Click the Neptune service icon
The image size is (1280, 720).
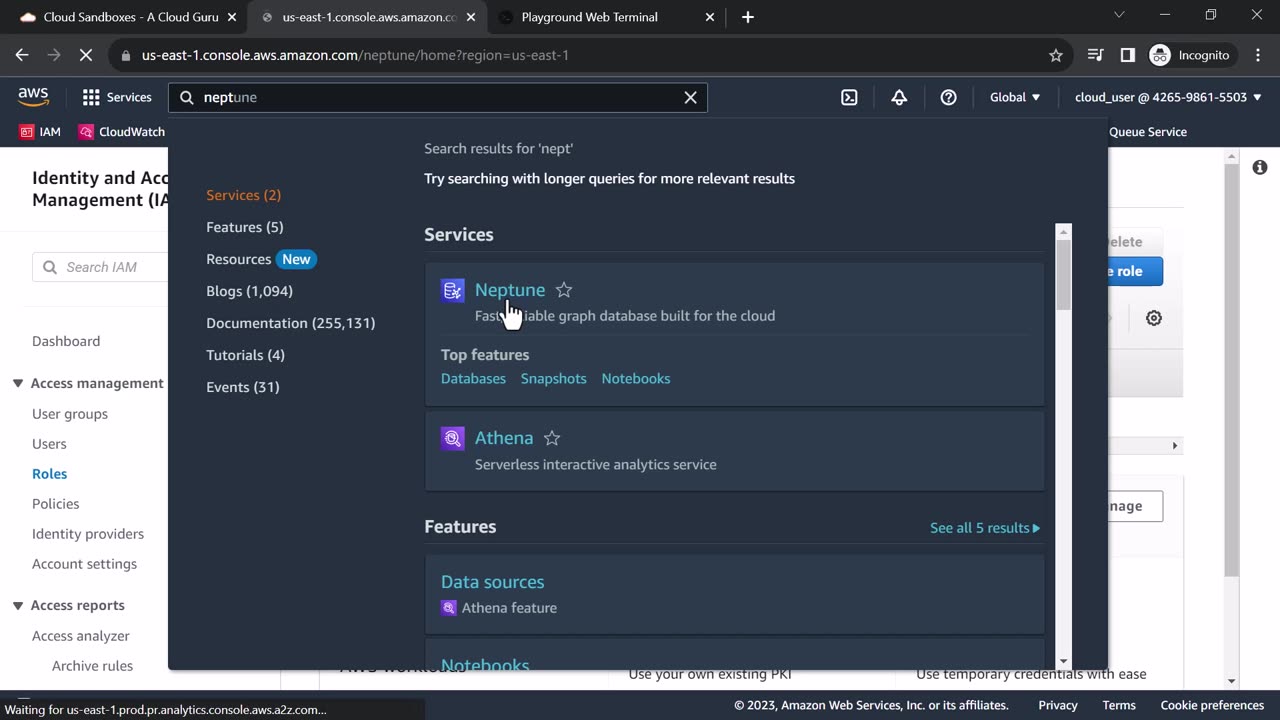452,290
